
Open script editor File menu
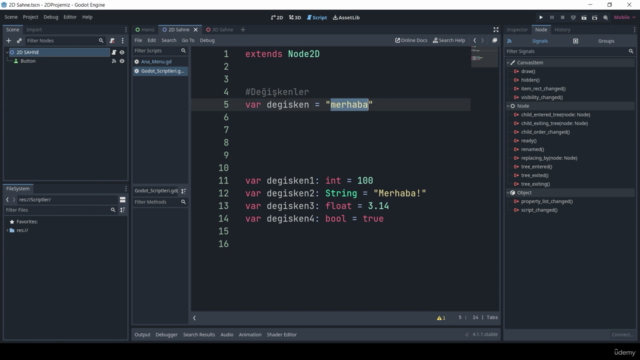click(138, 40)
